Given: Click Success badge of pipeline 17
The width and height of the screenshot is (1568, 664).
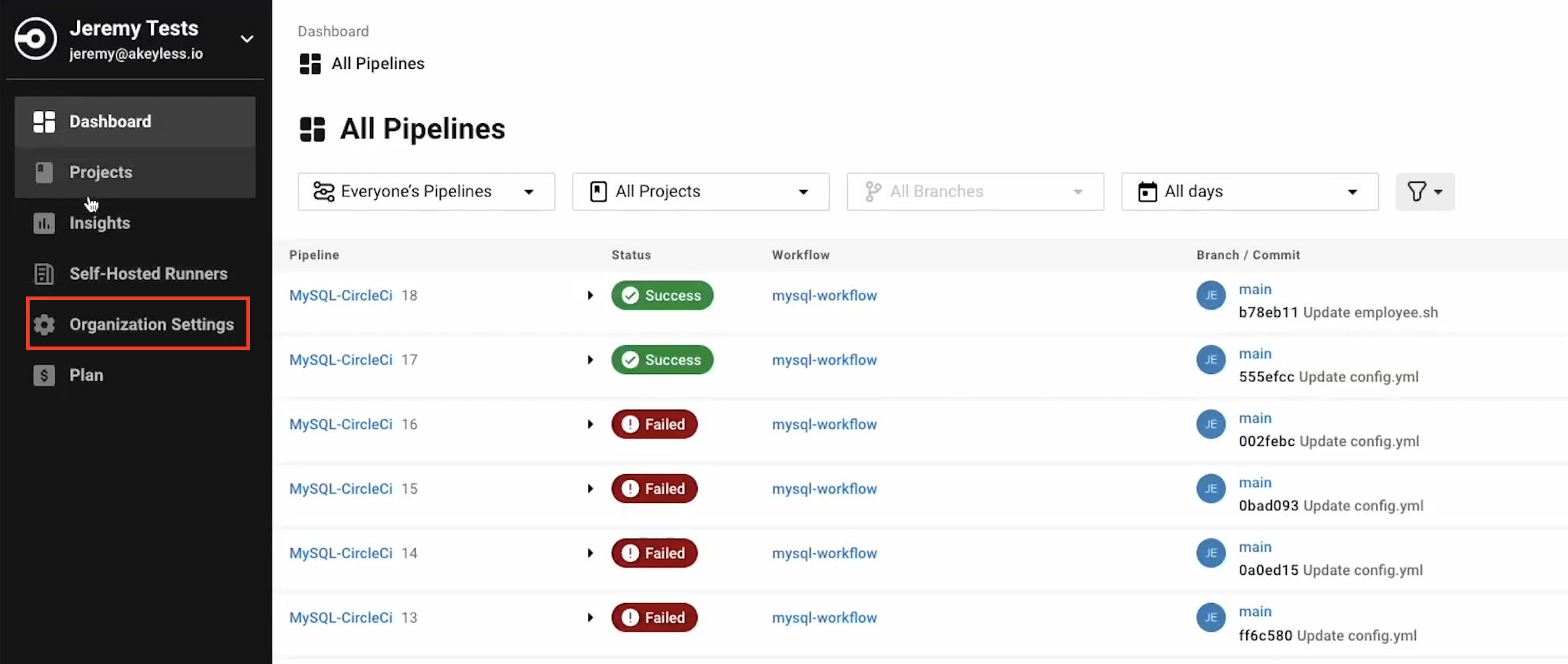Looking at the screenshot, I should coord(662,360).
